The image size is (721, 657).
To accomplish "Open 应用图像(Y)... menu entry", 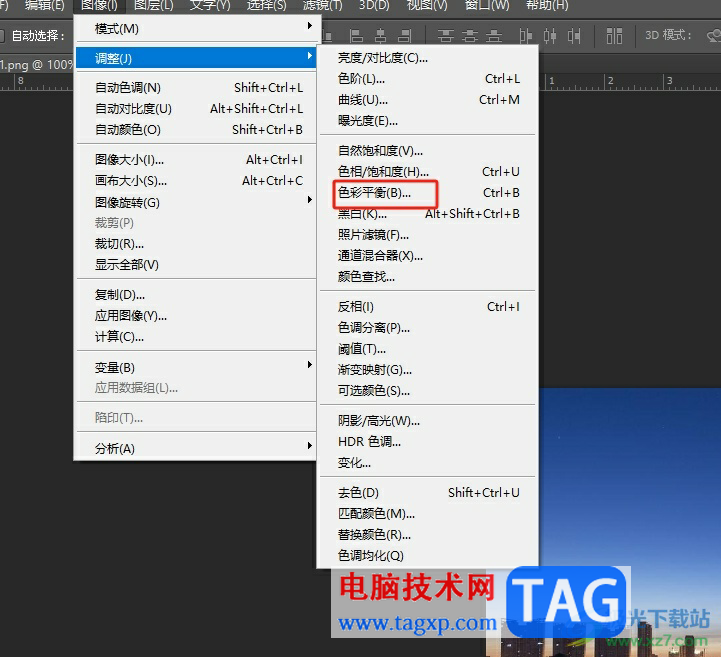I will point(196,316).
